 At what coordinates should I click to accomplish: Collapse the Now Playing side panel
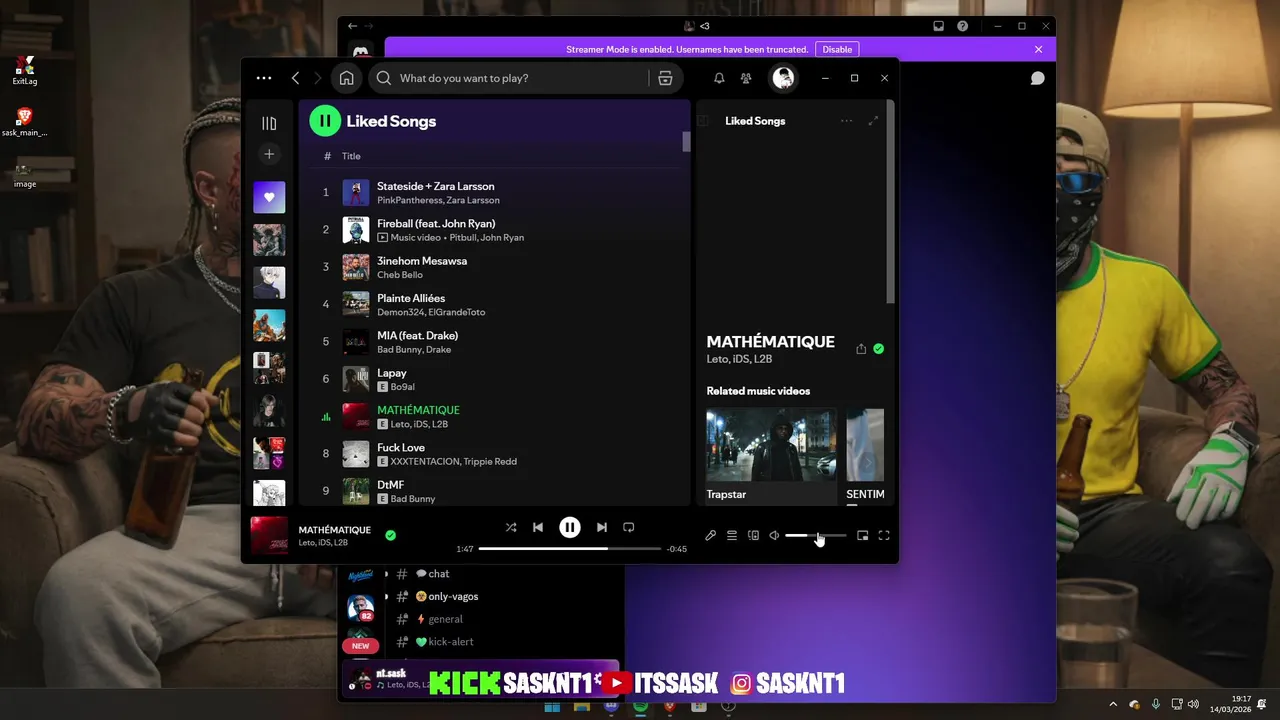tap(703, 121)
